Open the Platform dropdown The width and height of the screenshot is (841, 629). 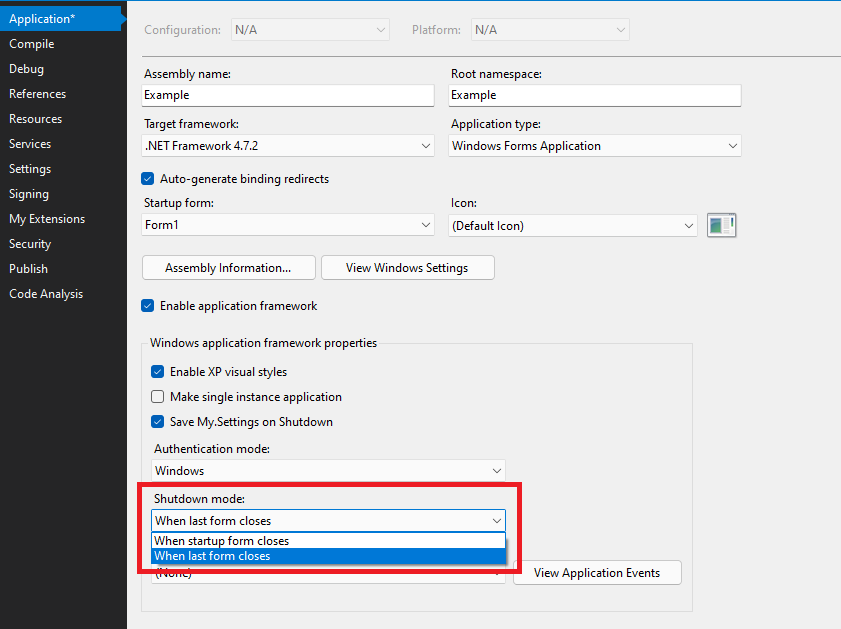[x=550, y=30]
